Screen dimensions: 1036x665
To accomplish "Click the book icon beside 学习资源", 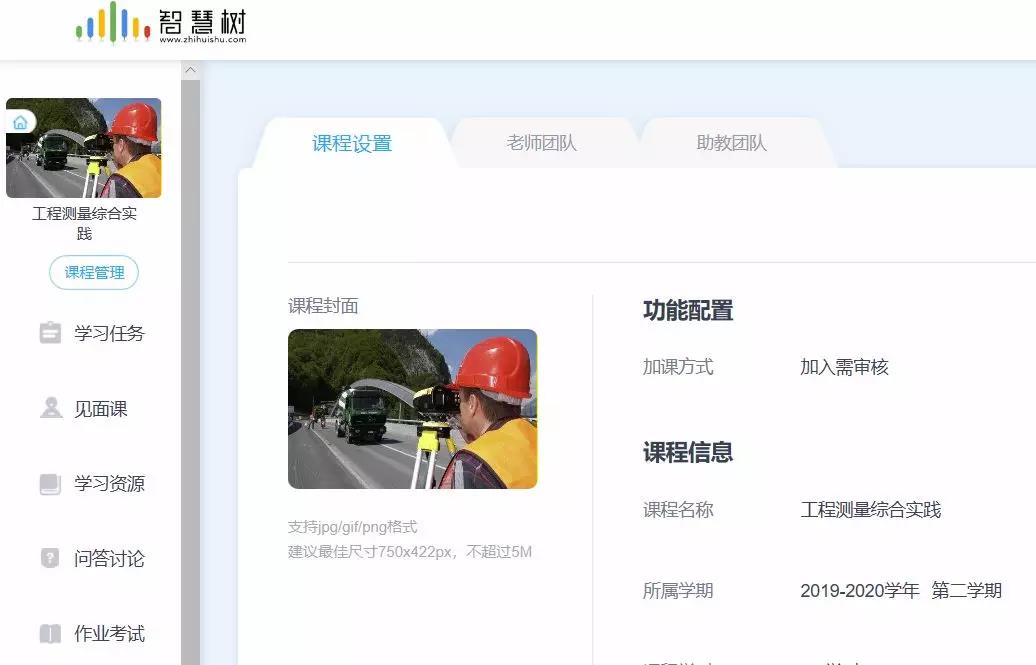I will 50,484.
